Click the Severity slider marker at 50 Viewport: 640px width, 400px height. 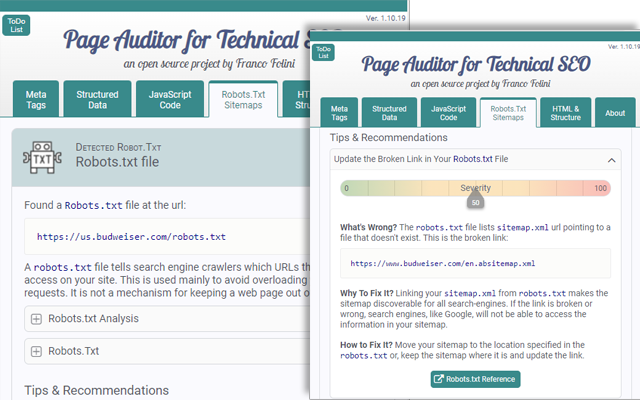pyautogui.click(x=476, y=200)
